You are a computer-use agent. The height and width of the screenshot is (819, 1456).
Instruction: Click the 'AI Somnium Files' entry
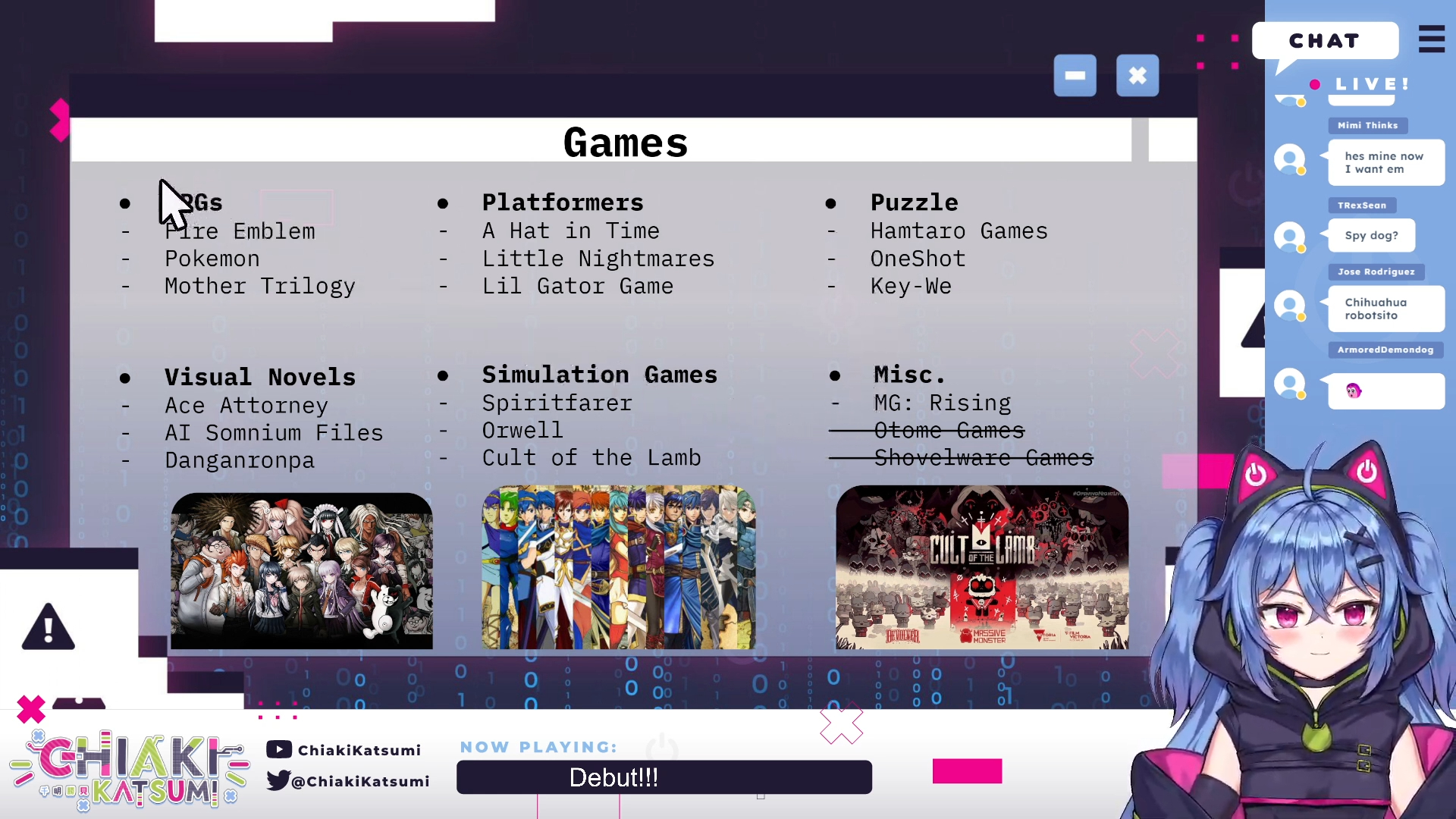(x=274, y=433)
